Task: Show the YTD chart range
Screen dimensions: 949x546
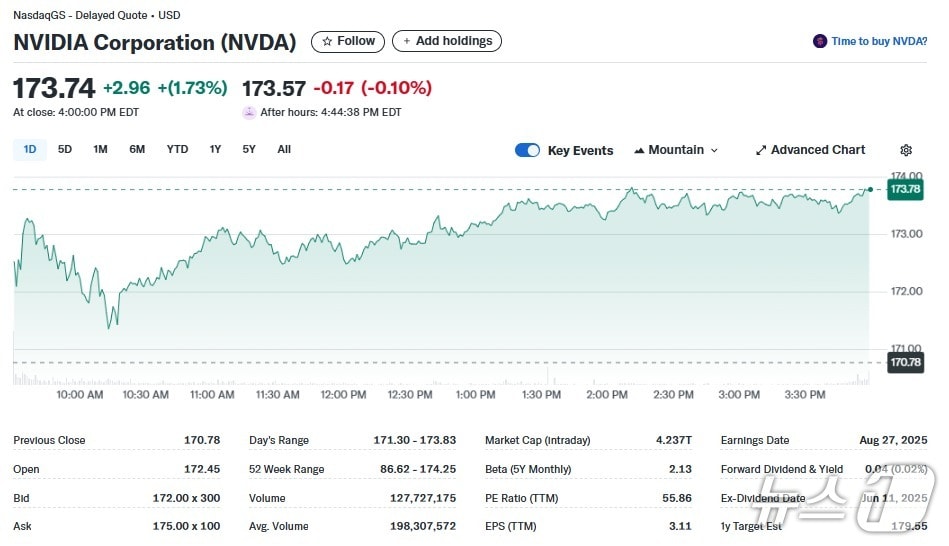Action: point(177,149)
